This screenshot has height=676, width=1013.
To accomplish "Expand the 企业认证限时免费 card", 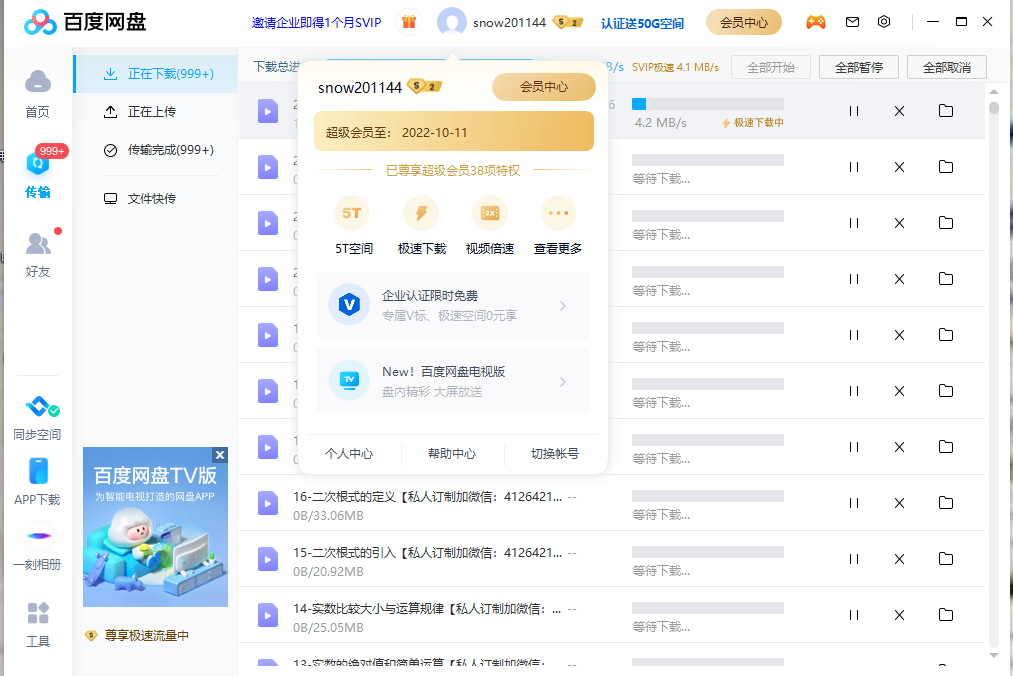I will tap(453, 305).
